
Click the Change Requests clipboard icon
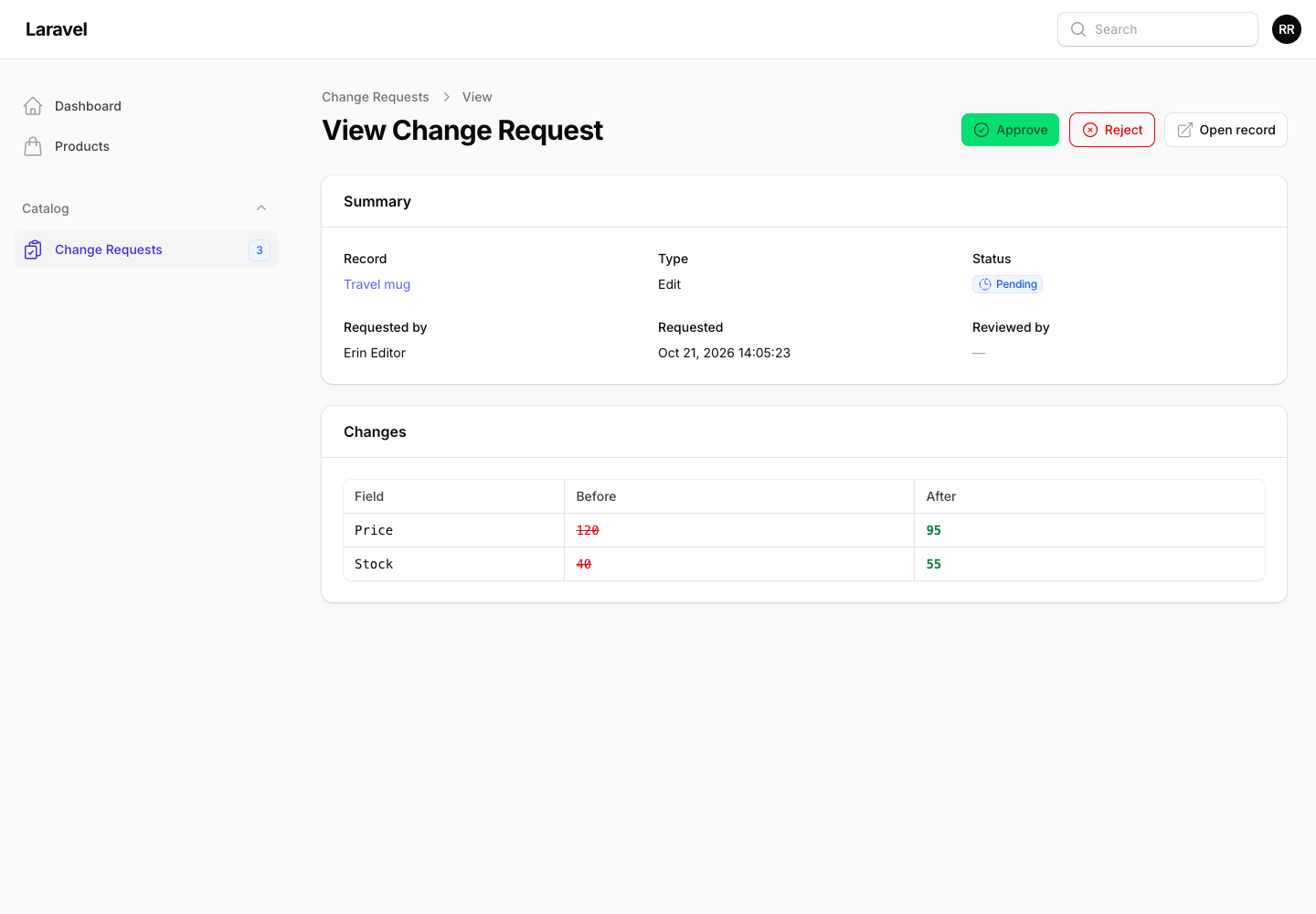click(33, 250)
